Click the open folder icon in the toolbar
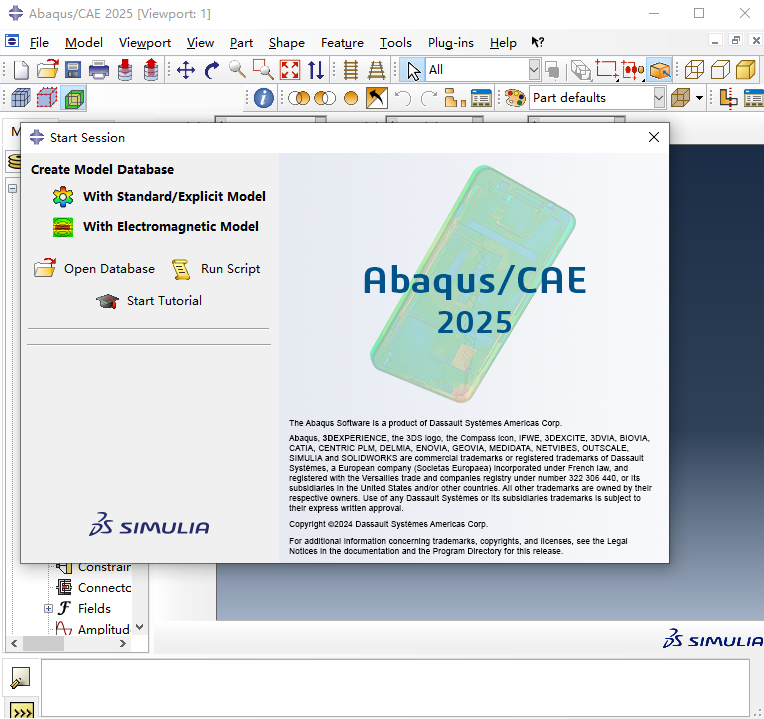The image size is (764, 719). [x=48, y=70]
